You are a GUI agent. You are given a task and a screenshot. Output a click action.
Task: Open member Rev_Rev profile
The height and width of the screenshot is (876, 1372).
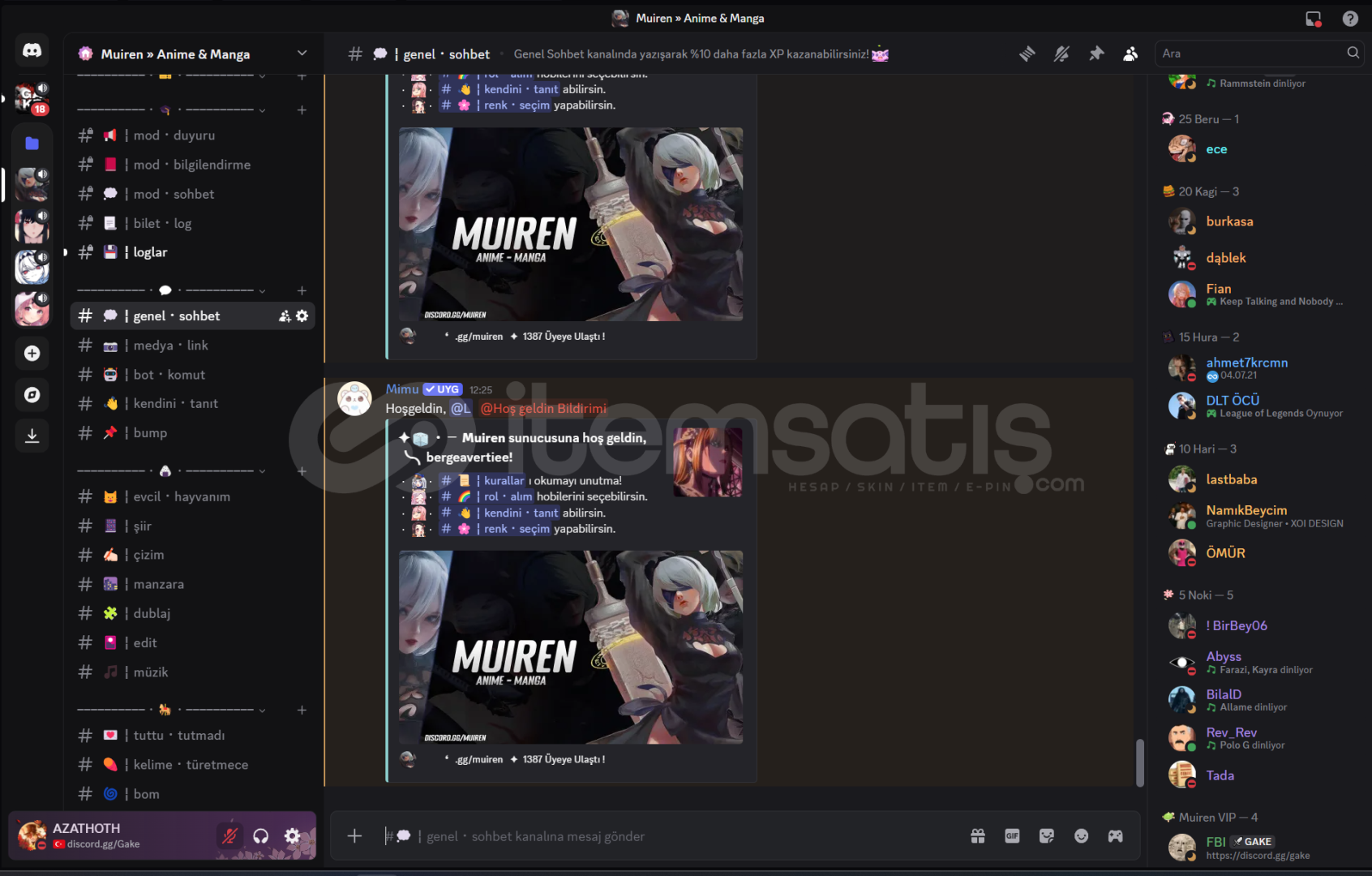(1257, 738)
